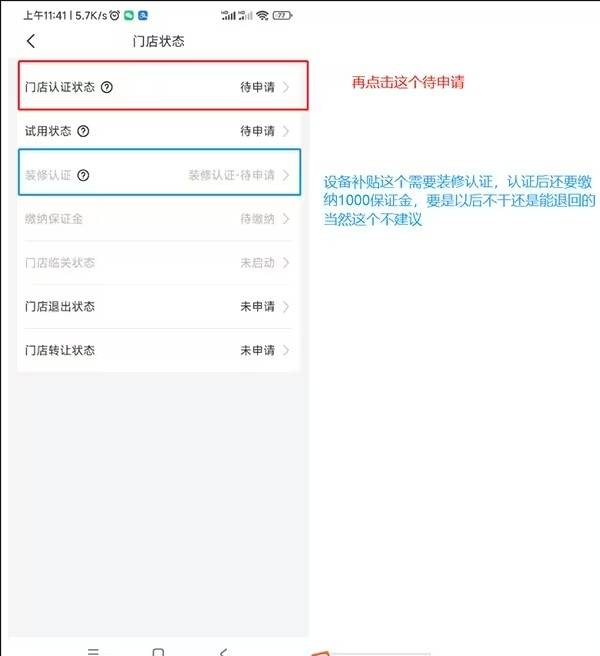Open help icon next to 门店认证状态
Screen dimensions: 600x656
click(x=107, y=87)
